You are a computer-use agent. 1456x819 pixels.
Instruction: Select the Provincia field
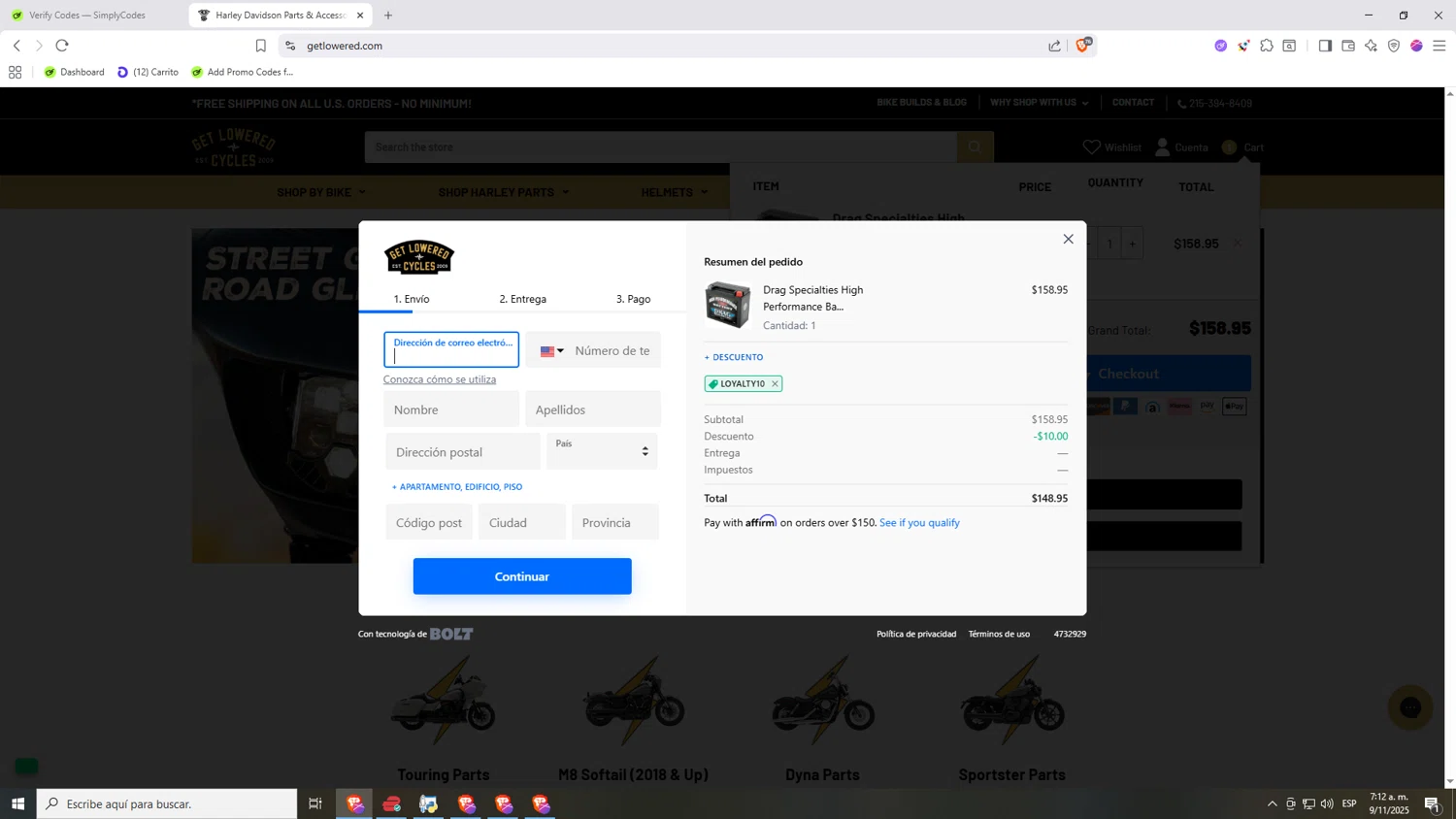coord(615,522)
